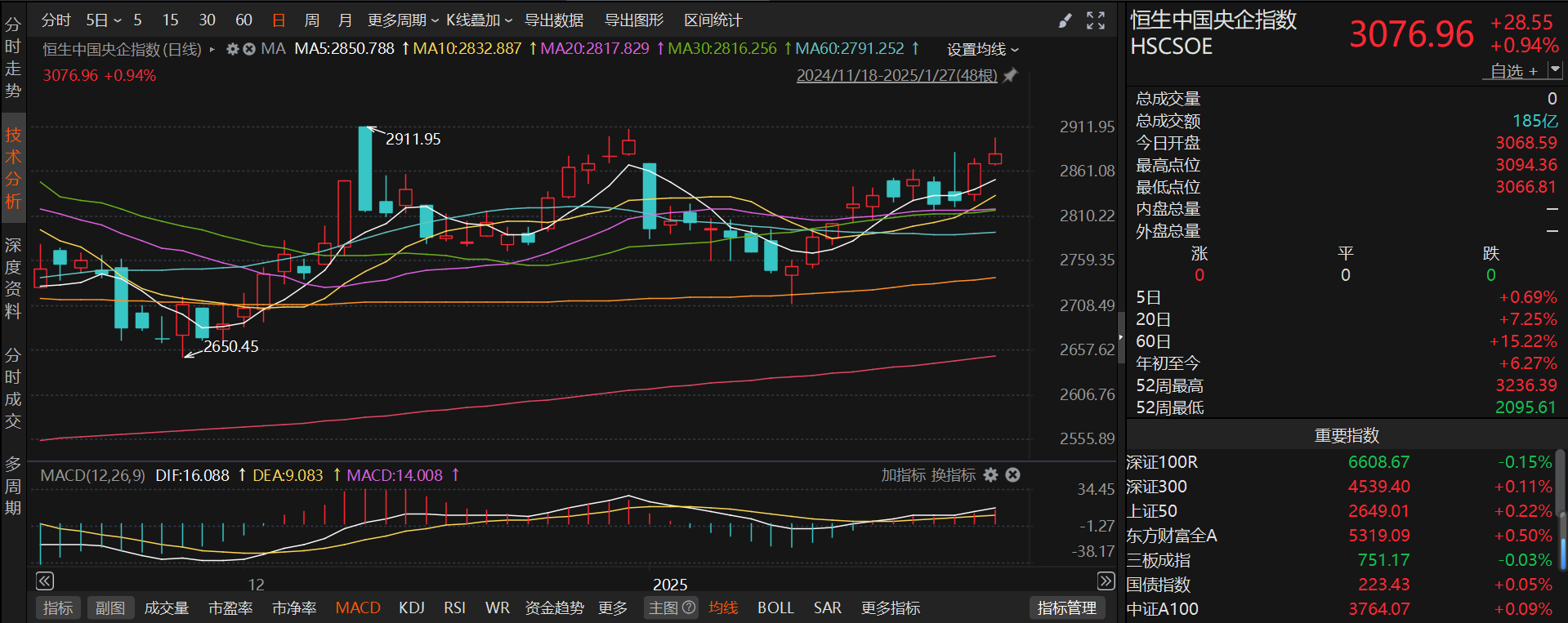The image size is (1568, 623).
Task: Select the 指标 button in bottom bar
Action: 58,607
